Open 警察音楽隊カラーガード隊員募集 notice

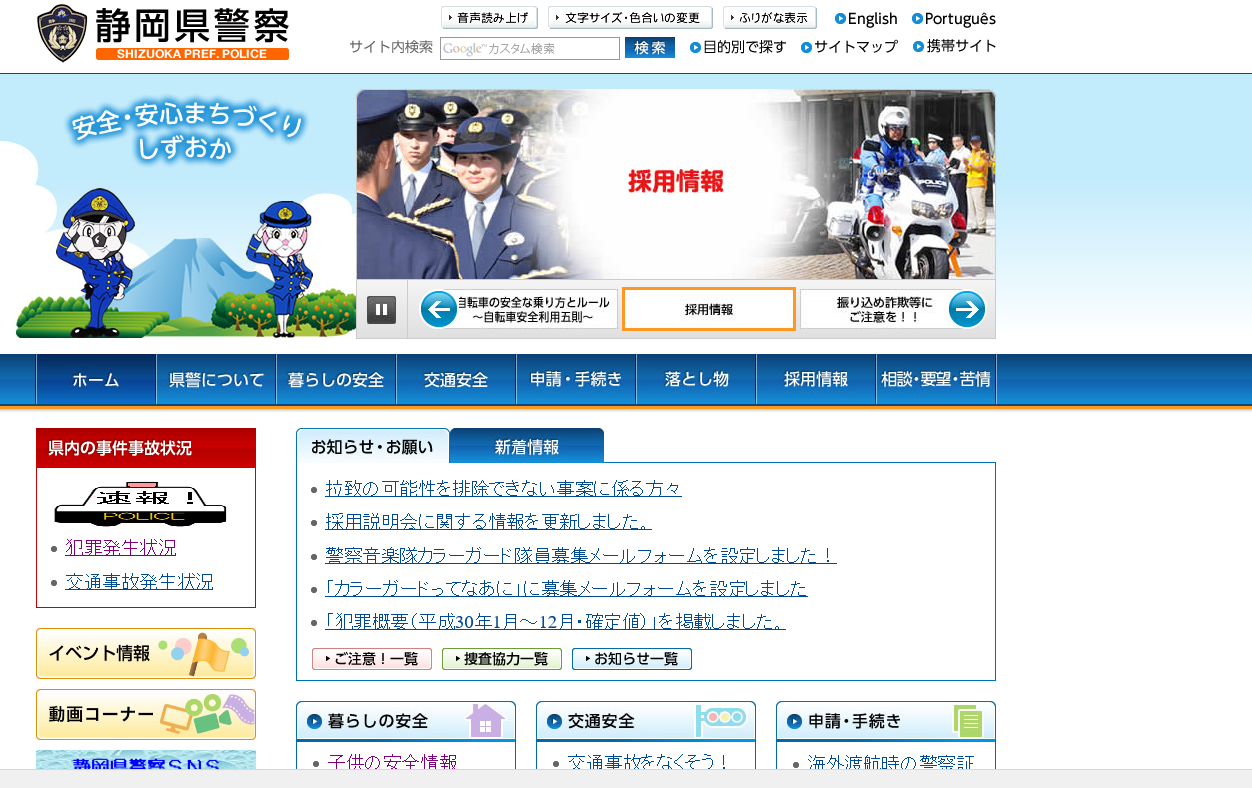(581, 555)
